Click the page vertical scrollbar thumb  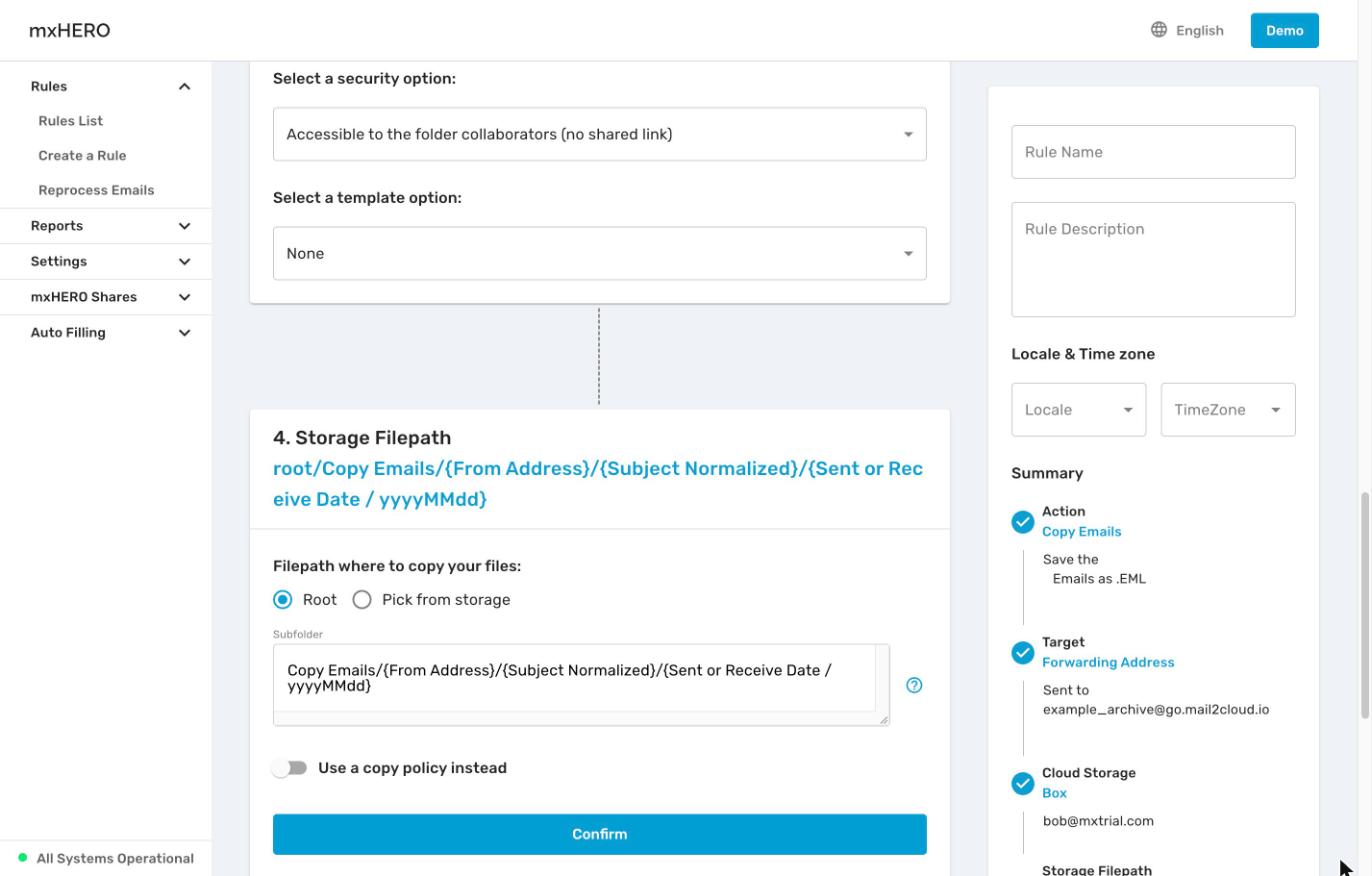[x=1364, y=604]
